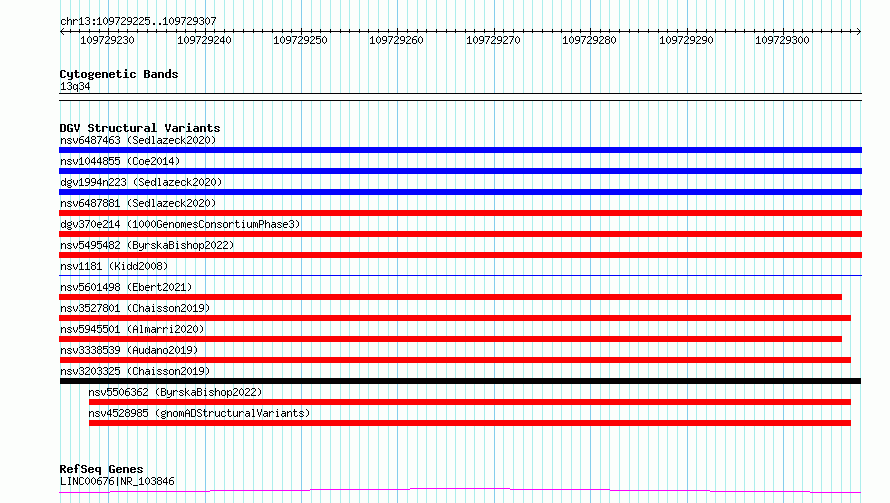Screen dimensions: 890x503
Task: Click the 13q34 cytogenetic band bar
Action: click(460, 97)
